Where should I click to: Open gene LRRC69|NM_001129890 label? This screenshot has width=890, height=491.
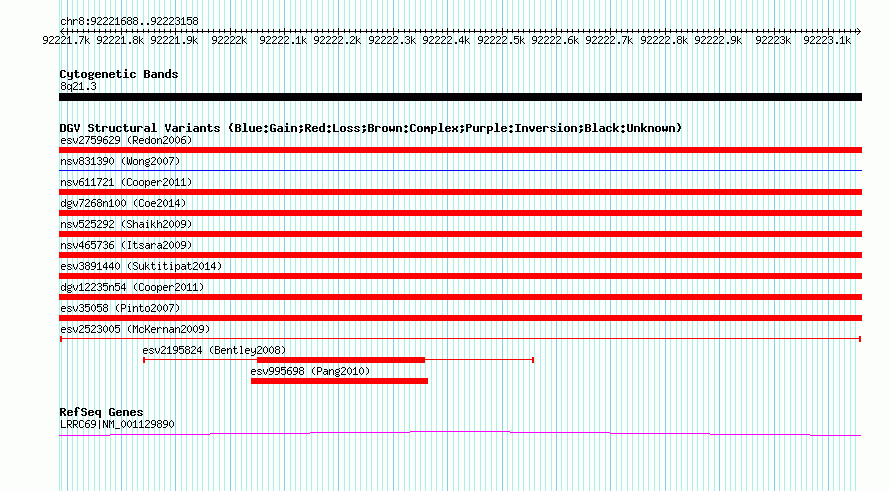(x=117, y=424)
